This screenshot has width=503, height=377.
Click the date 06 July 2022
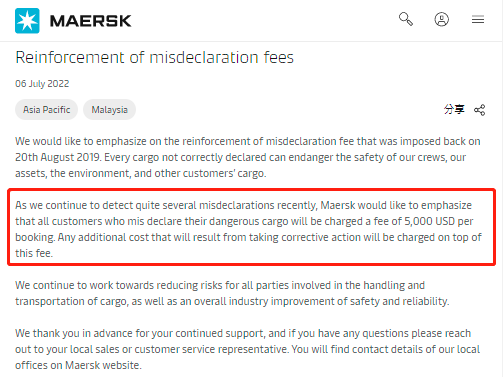(x=42, y=83)
